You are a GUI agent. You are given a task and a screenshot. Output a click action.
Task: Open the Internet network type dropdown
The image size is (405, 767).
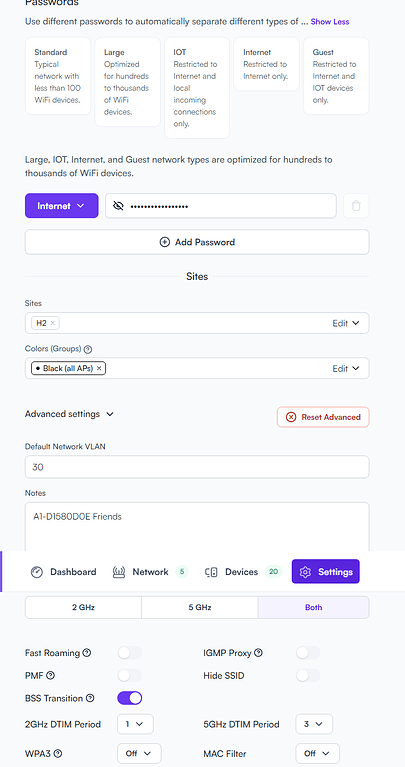click(x=62, y=206)
